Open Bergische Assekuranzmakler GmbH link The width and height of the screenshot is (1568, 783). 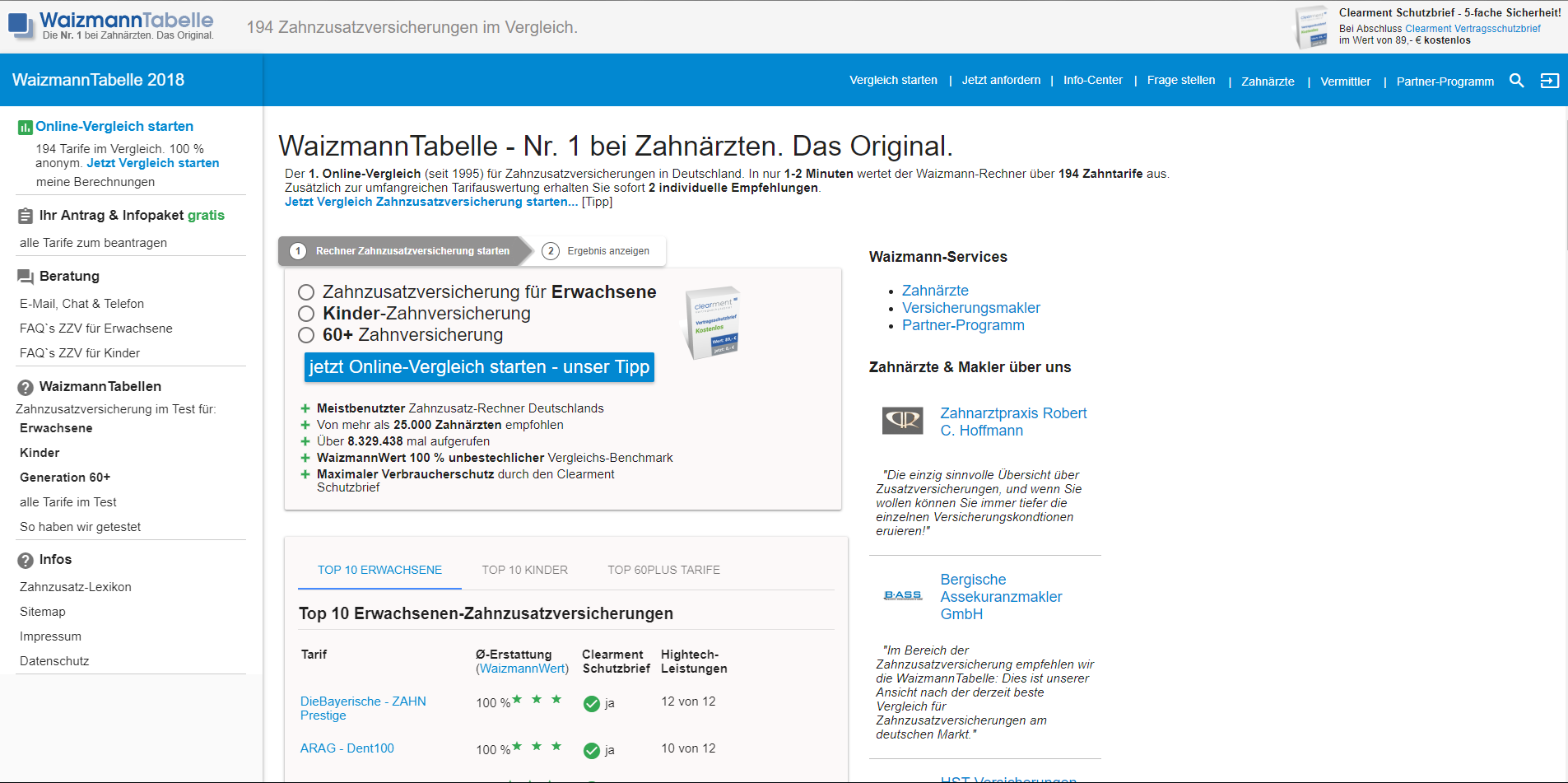click(1001, 597)
